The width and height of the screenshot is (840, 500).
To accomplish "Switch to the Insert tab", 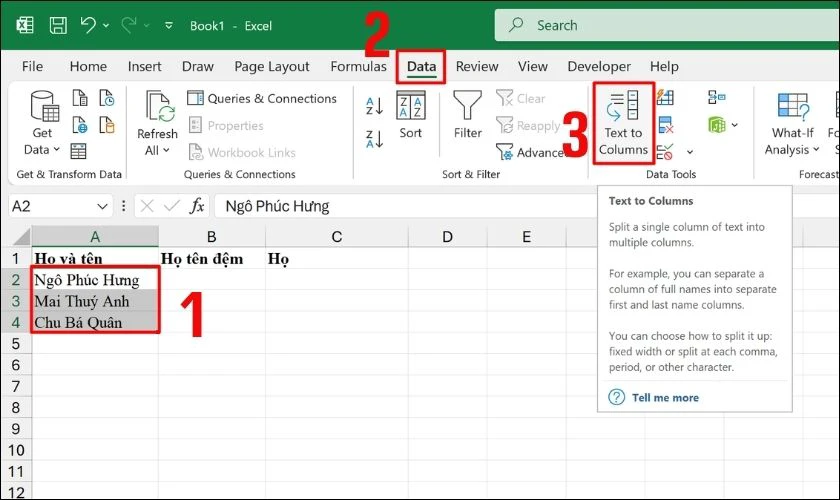I will click(x=144, y=66).
